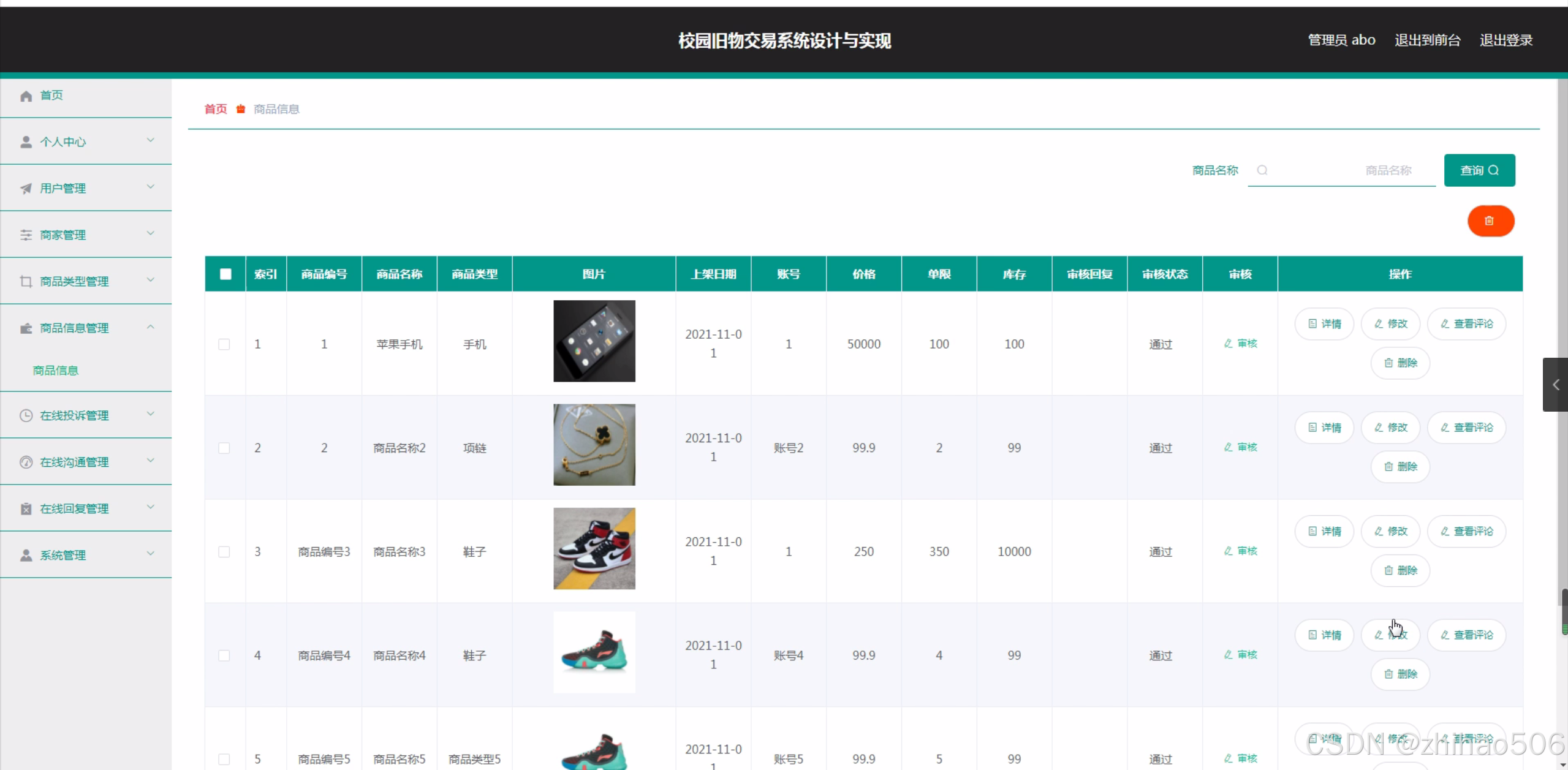Click the side panel collapse arrow tab

[x=1555, y=385]
